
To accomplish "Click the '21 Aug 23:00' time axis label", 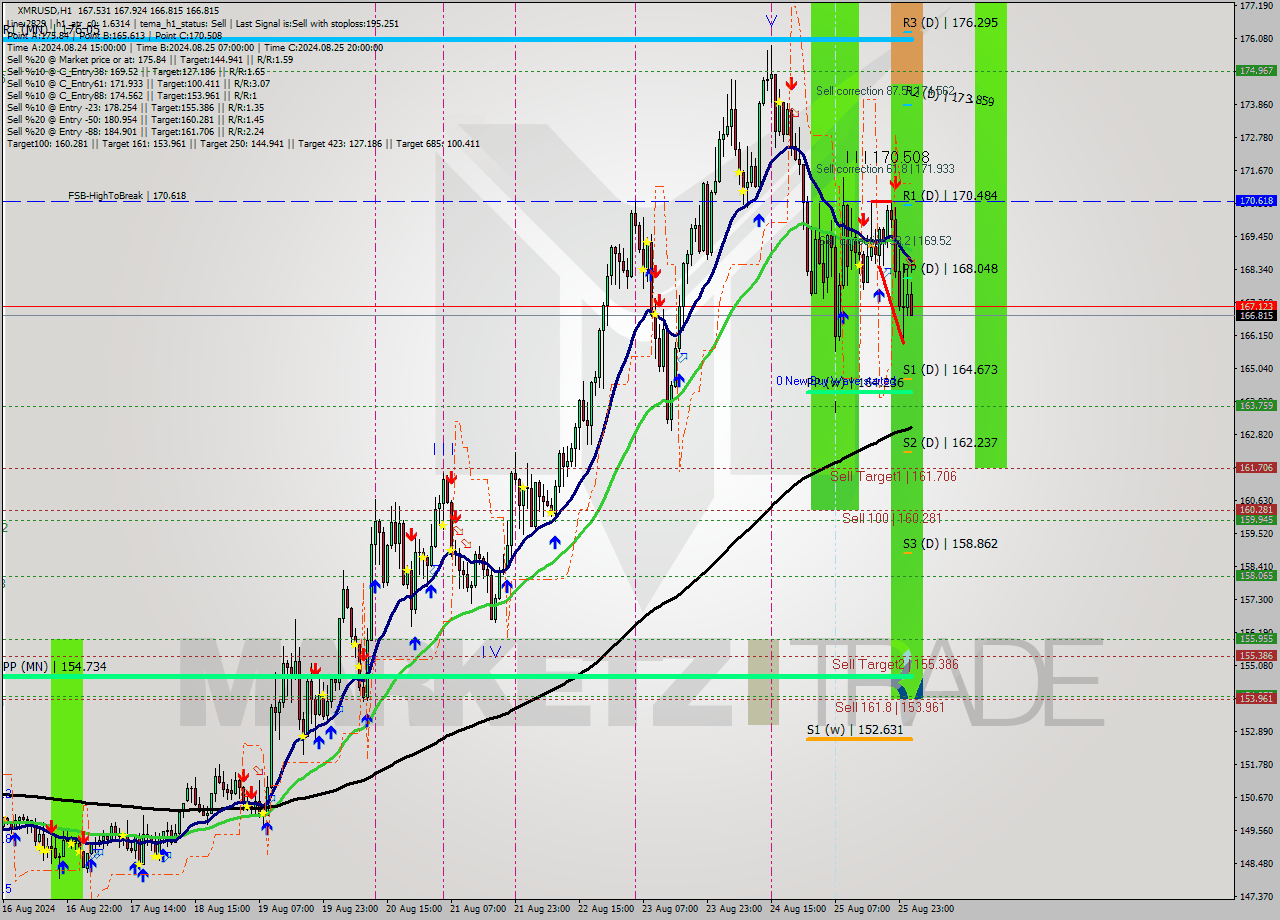I will (x=544, y=909).
